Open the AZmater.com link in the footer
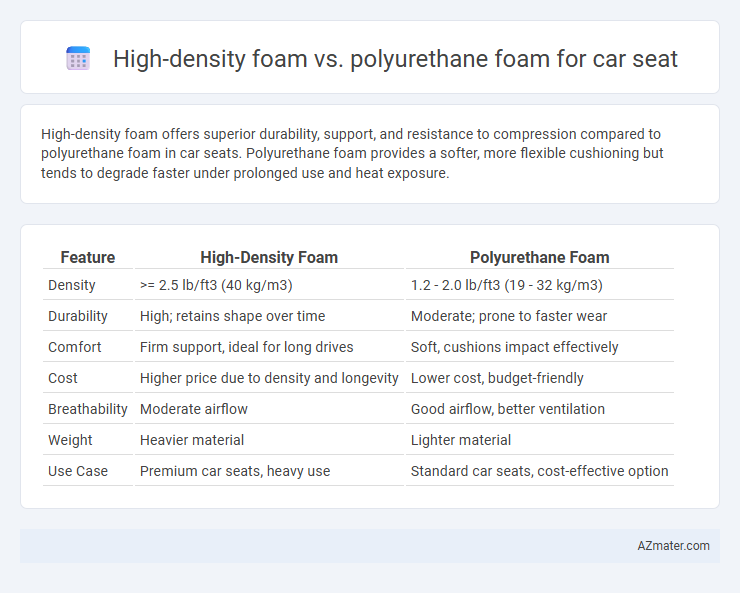The width and height of the screenshot is (740, 593). tap(673, 545)
